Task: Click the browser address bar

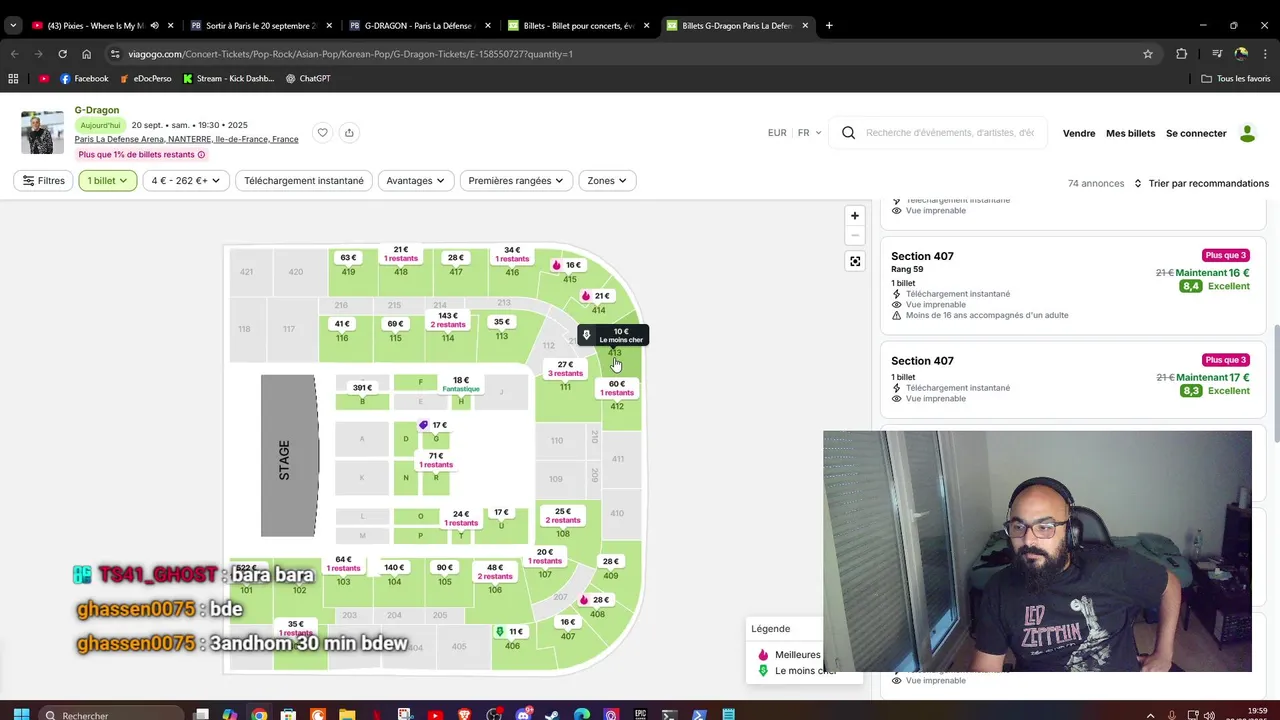Action: tap(630, 54)
